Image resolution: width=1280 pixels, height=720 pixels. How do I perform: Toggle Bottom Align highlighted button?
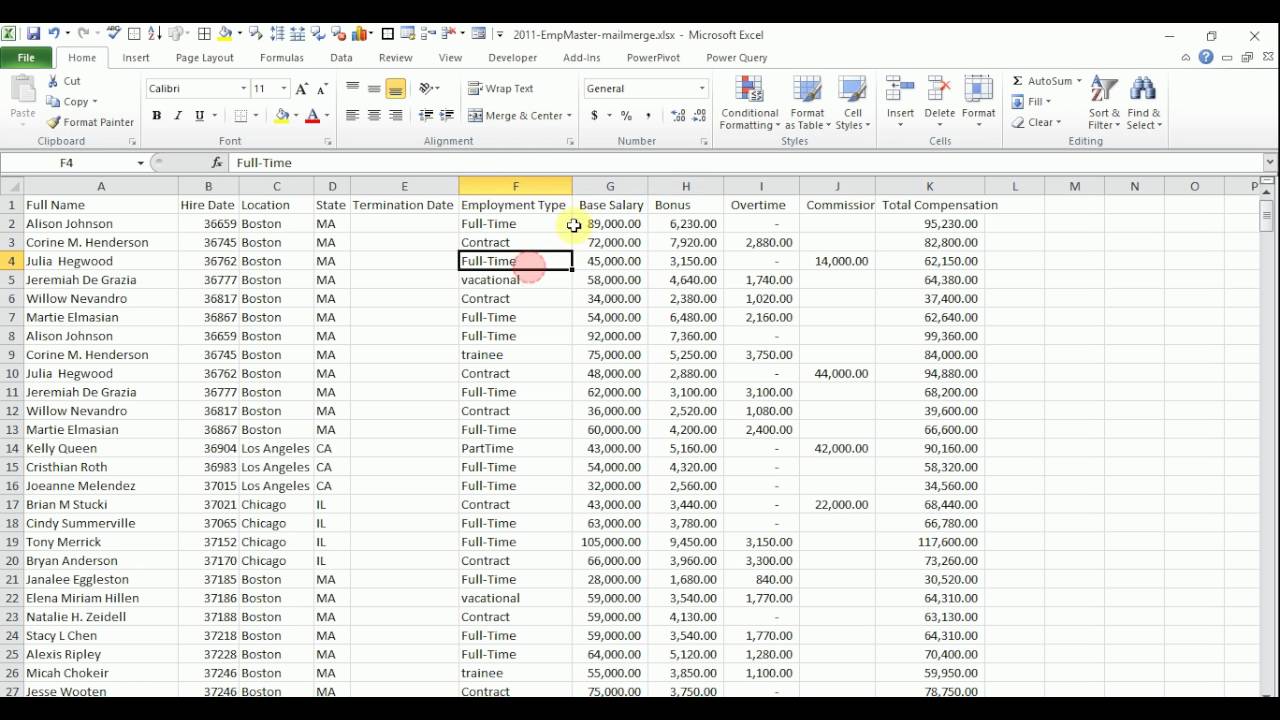396,89
